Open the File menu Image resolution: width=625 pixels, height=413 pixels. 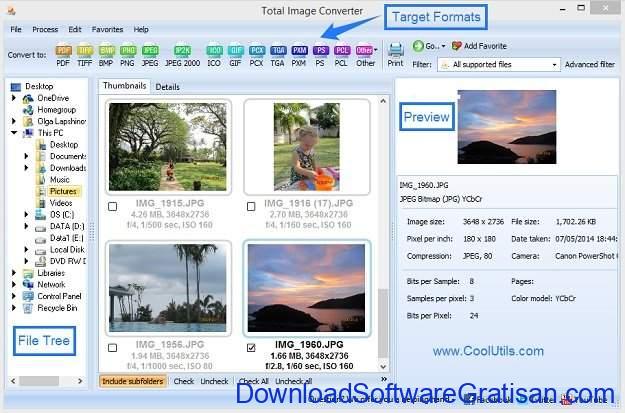pyautogui.click(x=16, y=30)
